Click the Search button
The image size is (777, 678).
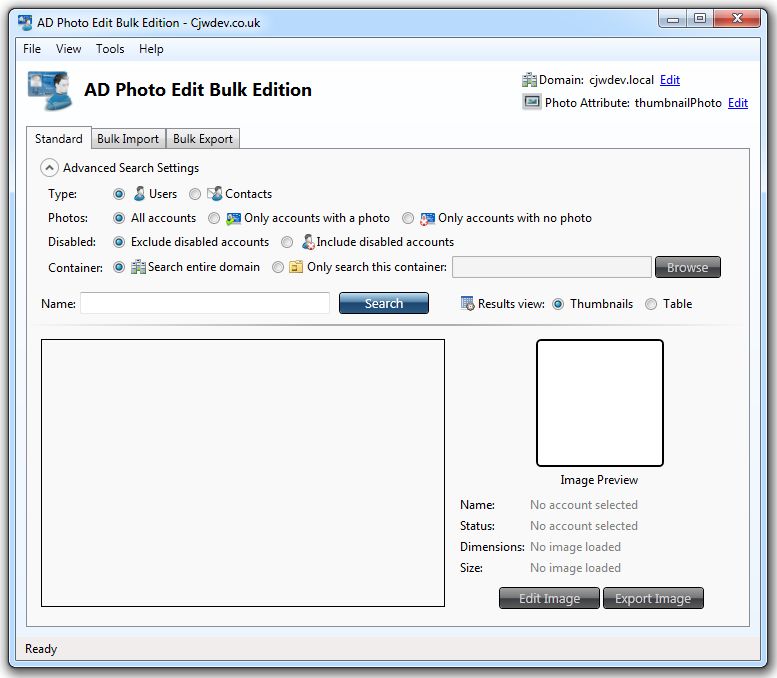[x=384, y=303]
